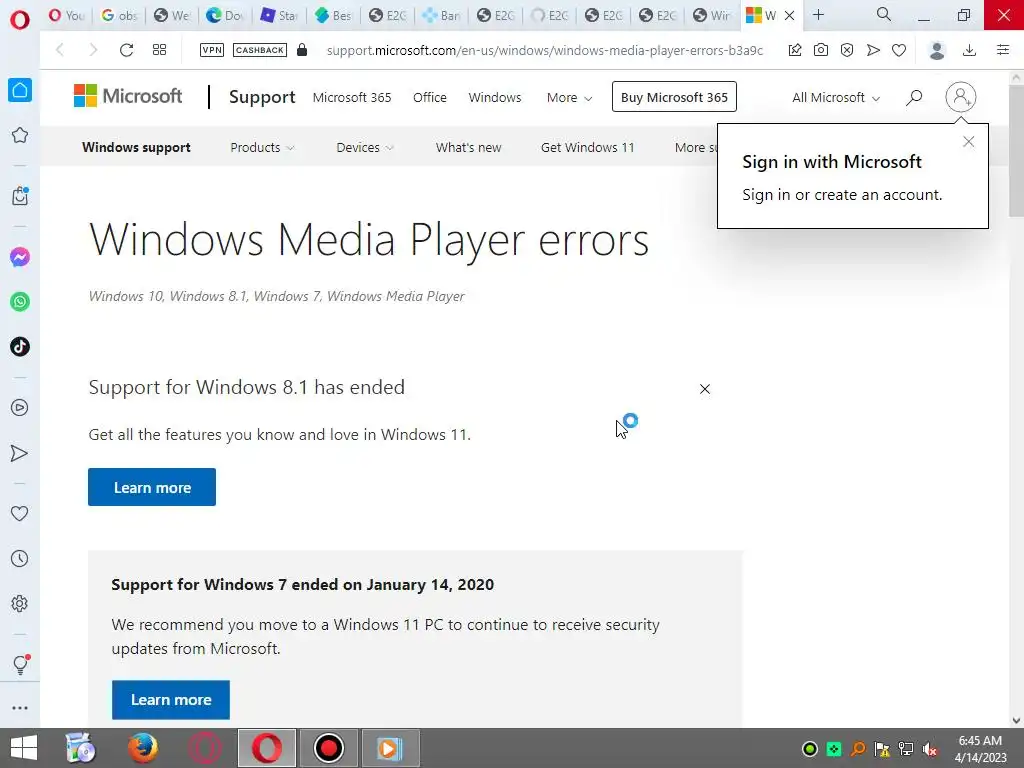Viewport: 1024px width, 768px height.
Task: Click the sign-in account avatar
Action: (x=961, y=97)
